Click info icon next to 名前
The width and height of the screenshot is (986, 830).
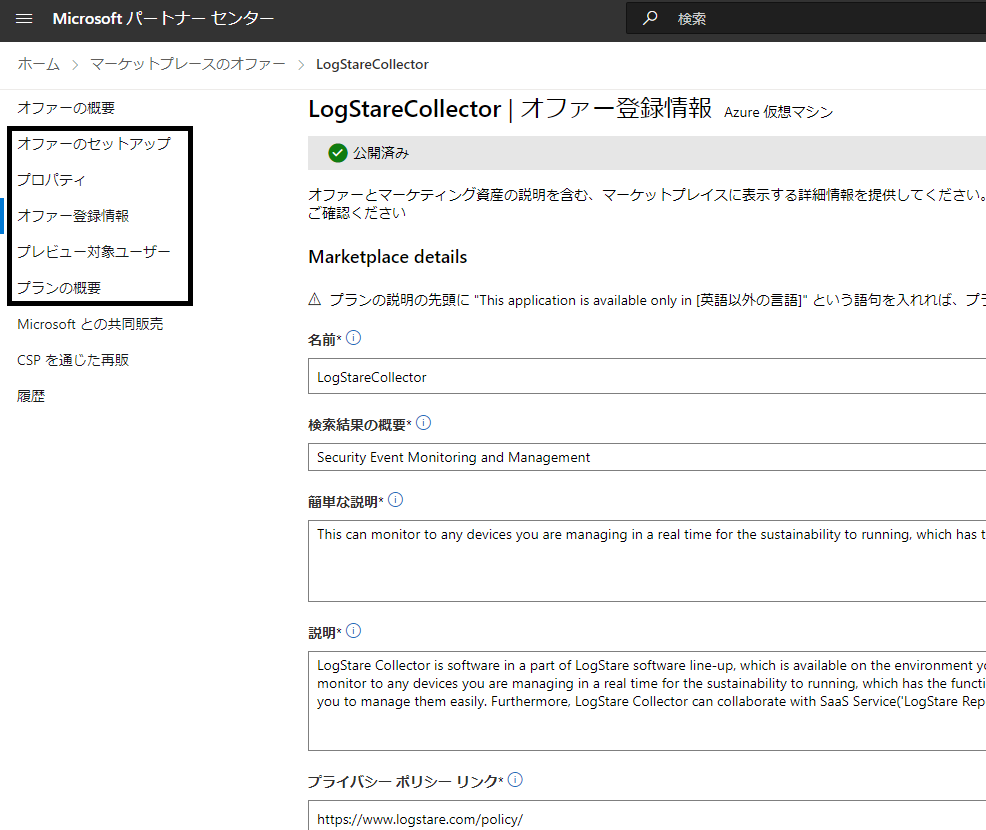(x=353, y=338)
